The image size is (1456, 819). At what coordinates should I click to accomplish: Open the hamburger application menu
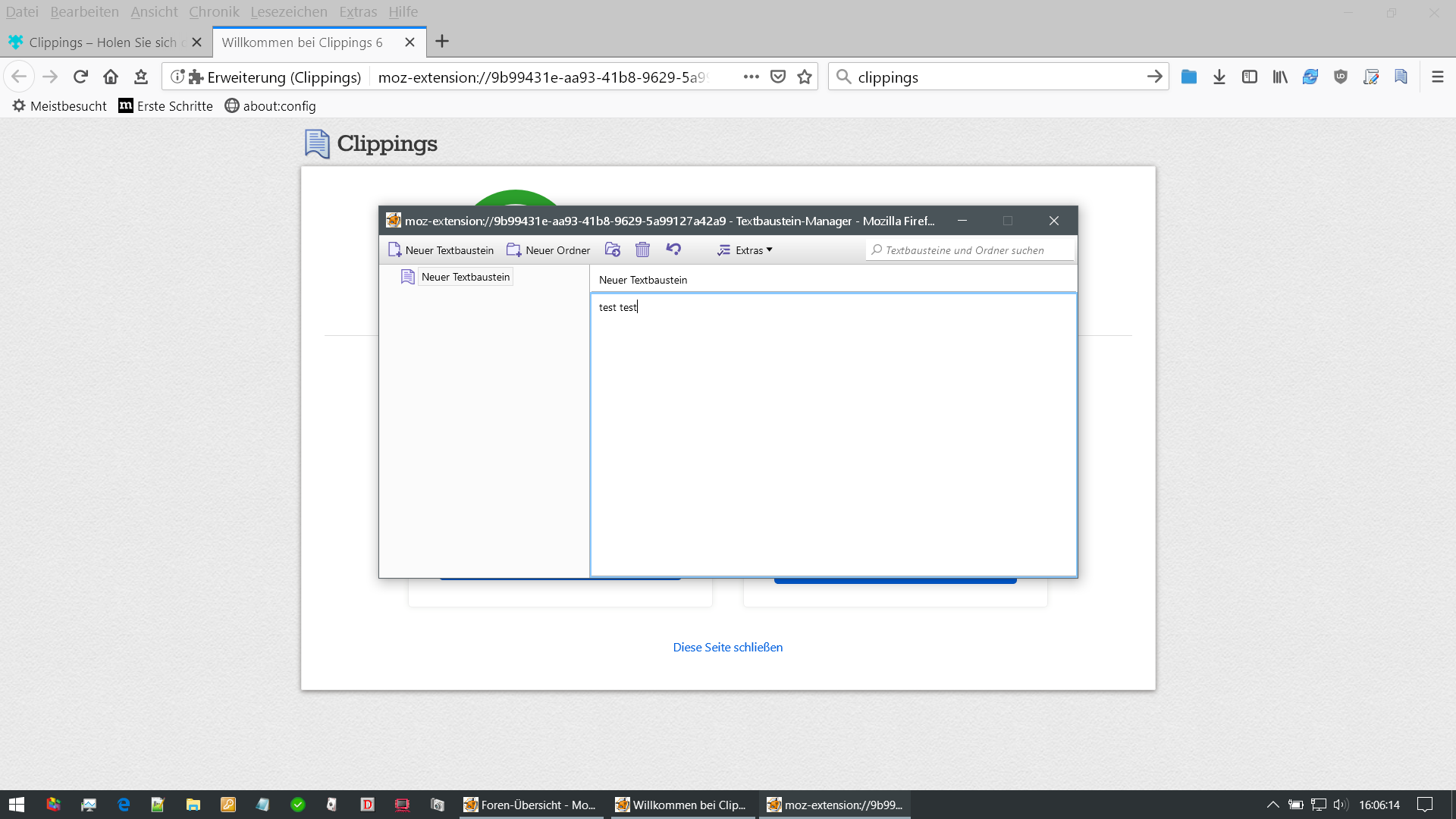tap(1437, 77)
